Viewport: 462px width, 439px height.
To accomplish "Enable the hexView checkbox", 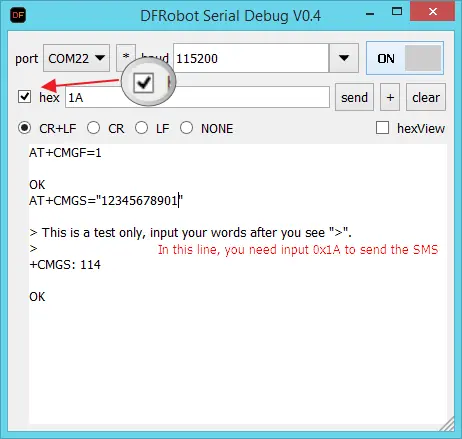I will click(382, 128).
